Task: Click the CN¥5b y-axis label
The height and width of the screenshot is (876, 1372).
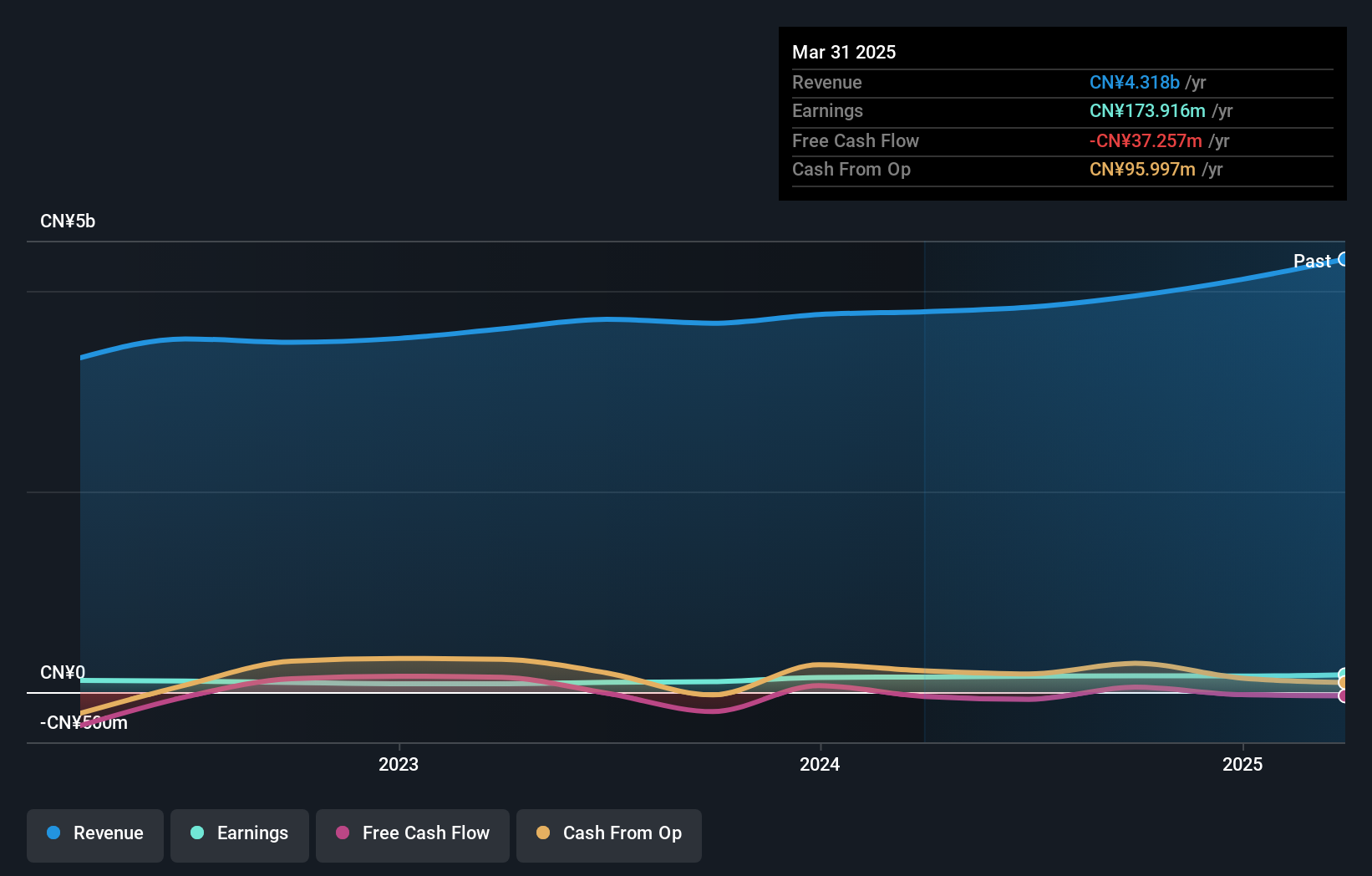Action: pos(68,222)
